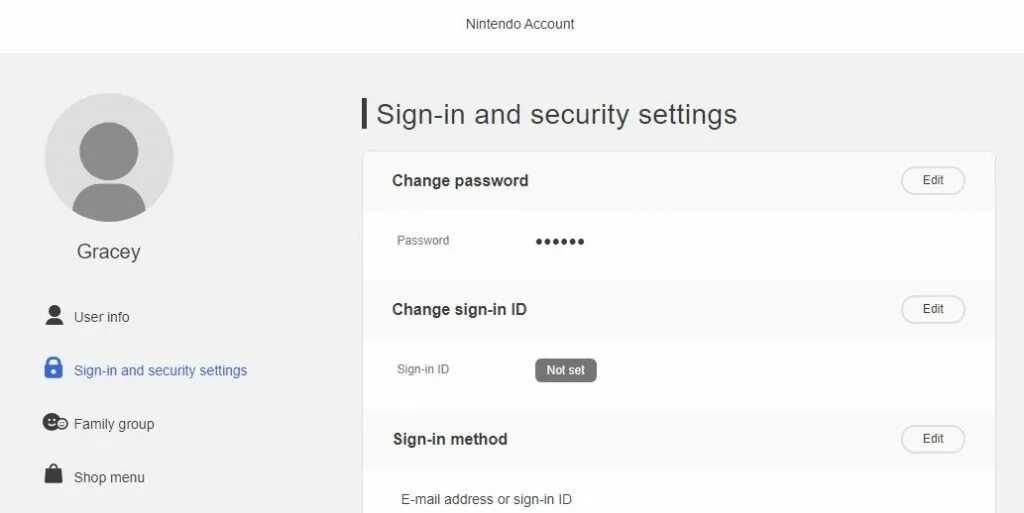1024x513 pixels.
Task: Click the Shop menu shopping bag icon
Action: click(x=54, y=474)
